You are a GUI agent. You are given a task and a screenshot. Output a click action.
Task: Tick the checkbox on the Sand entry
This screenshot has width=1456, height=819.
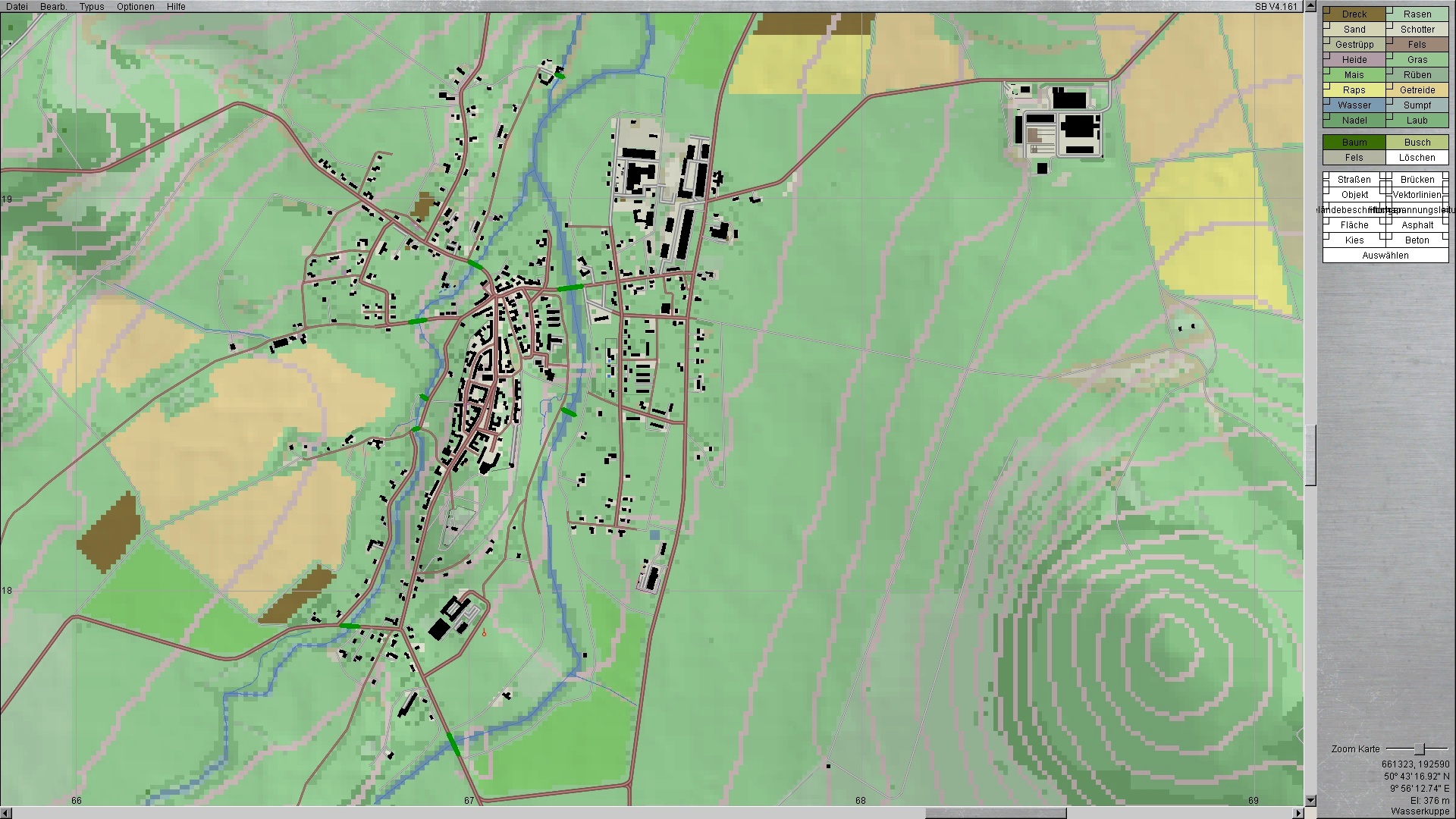tap(1327, 26)
